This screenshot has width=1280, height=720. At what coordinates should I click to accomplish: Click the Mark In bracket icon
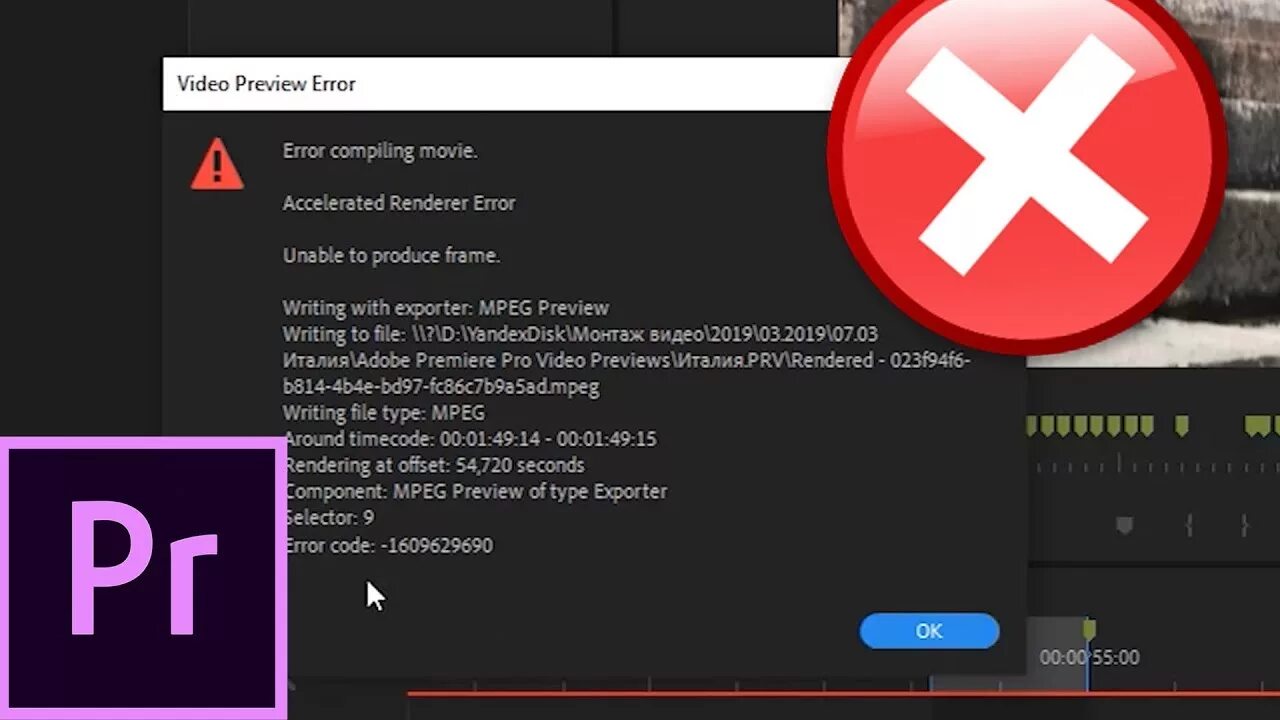point(1190,525)
